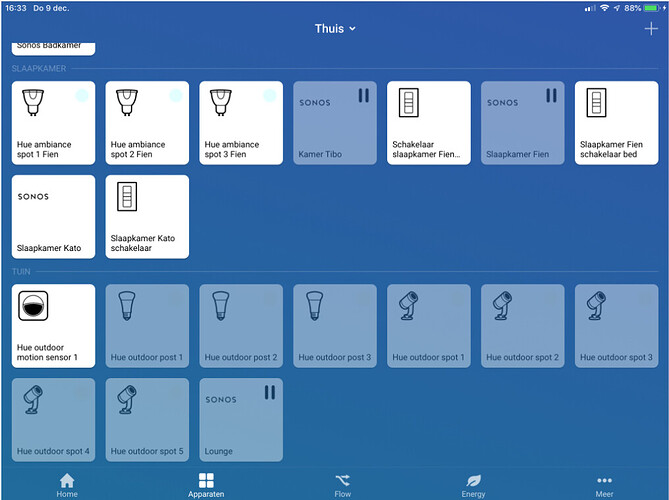Tap bulb icon of Hue outdoor post 2

coord(221,305)
